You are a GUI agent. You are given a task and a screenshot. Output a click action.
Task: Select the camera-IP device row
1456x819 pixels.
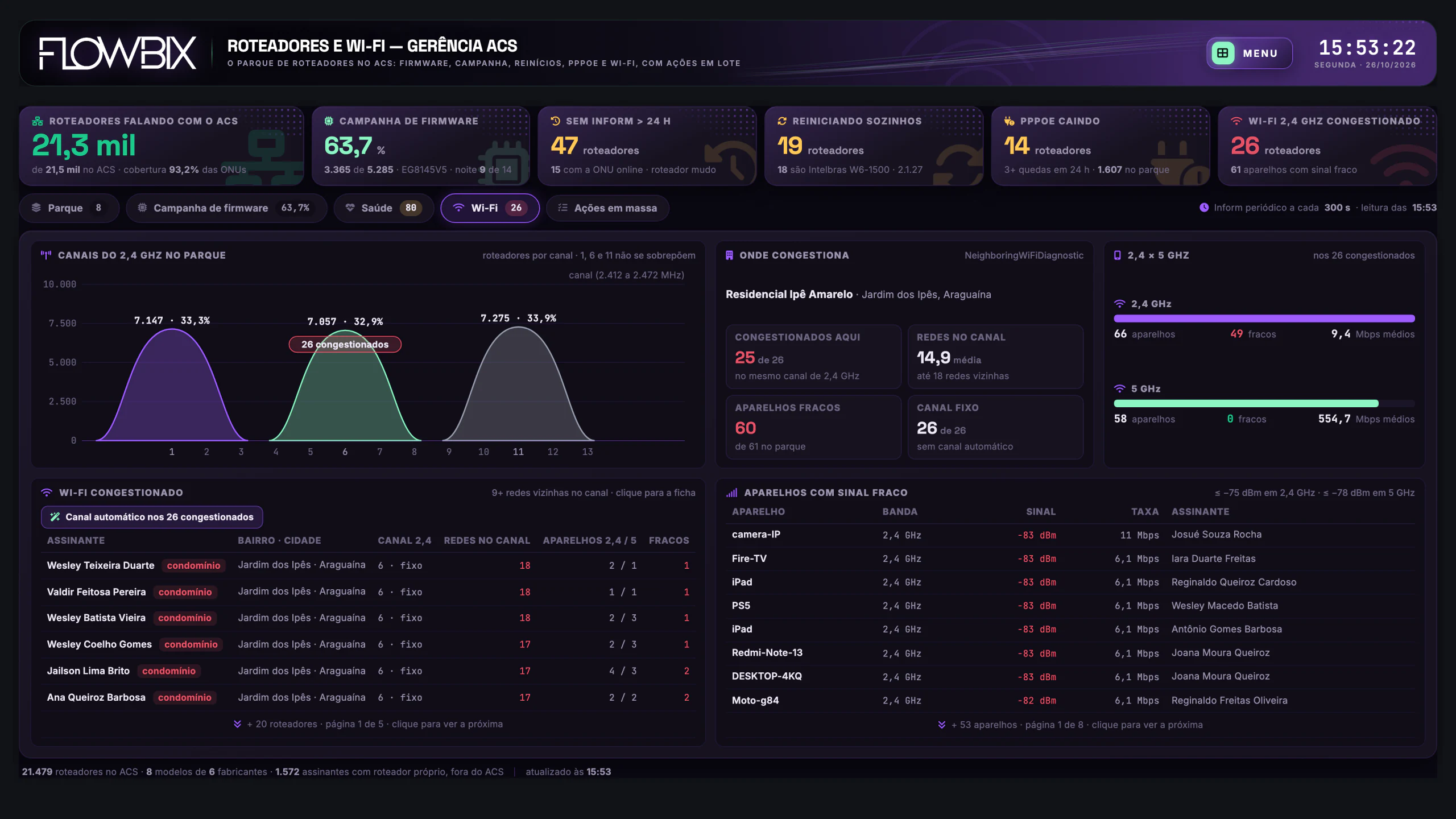tap(1070, 535)
